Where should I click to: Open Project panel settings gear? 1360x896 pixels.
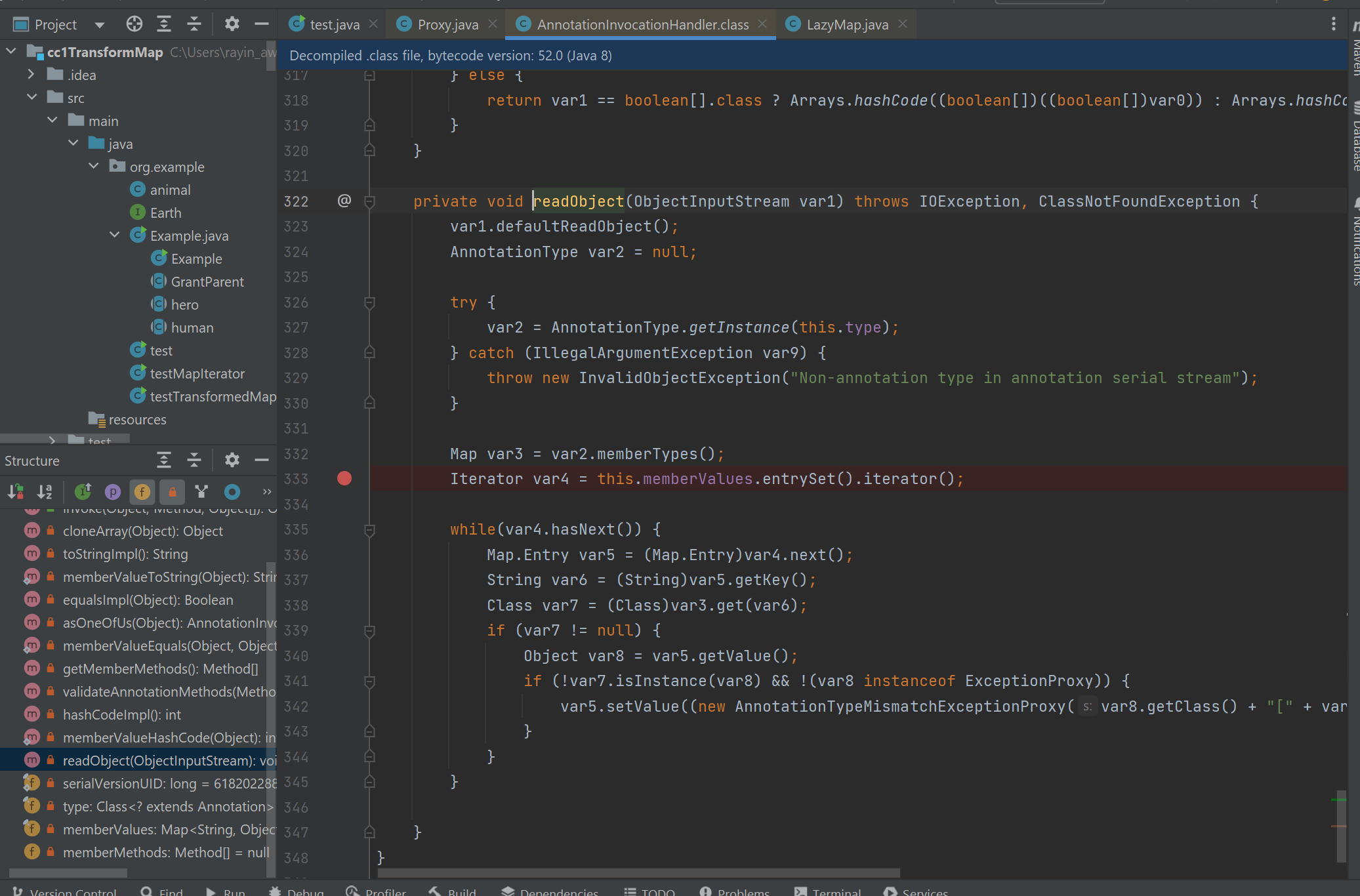pyautogui.click(x=232, y=24)
